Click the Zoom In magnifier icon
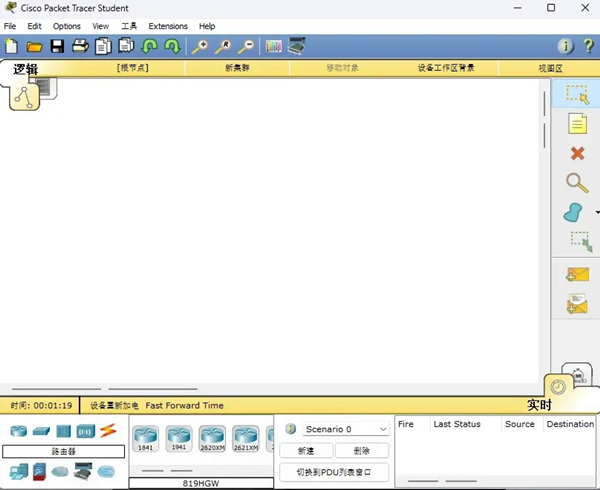The height and width of the screenshot is (490, 600). 200,46
